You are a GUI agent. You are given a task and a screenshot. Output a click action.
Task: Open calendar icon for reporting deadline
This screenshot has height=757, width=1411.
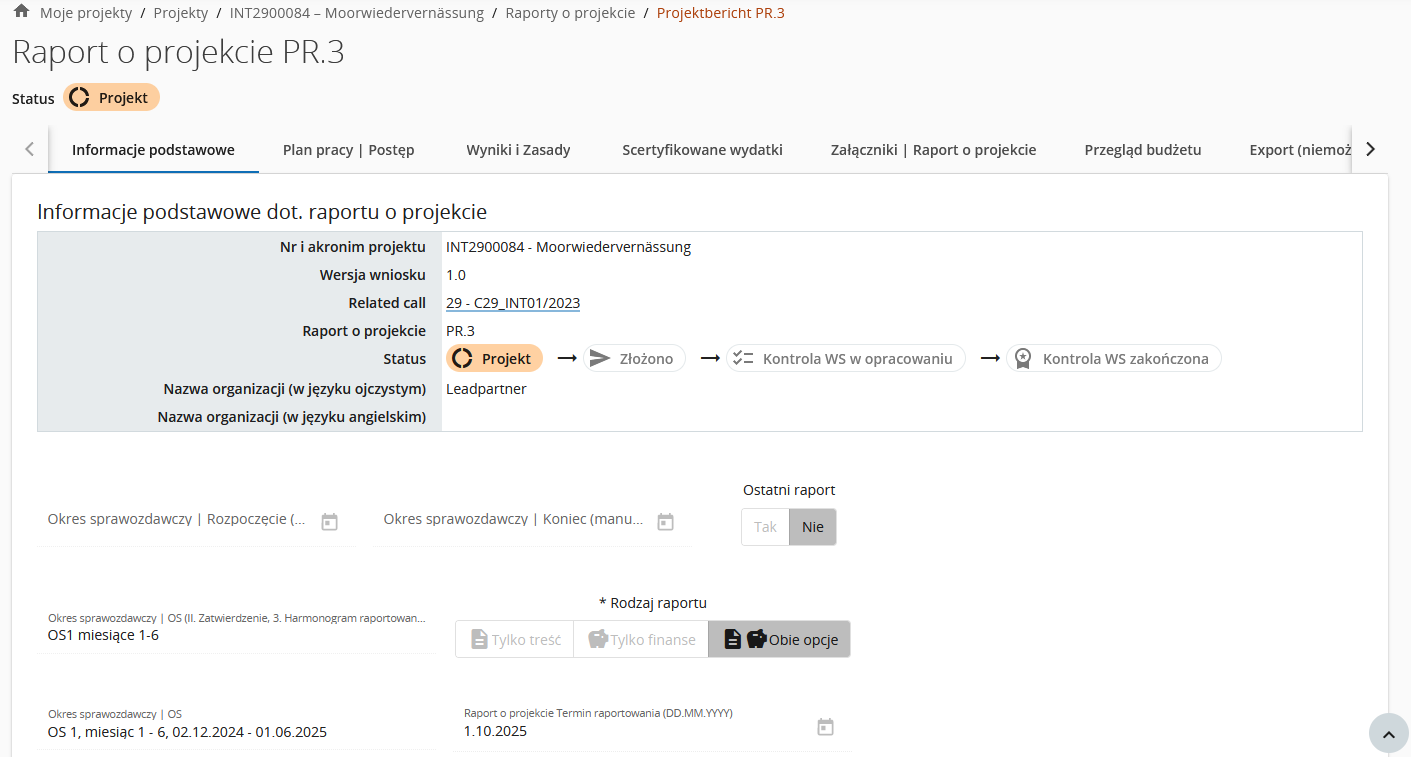coord(825,727)
